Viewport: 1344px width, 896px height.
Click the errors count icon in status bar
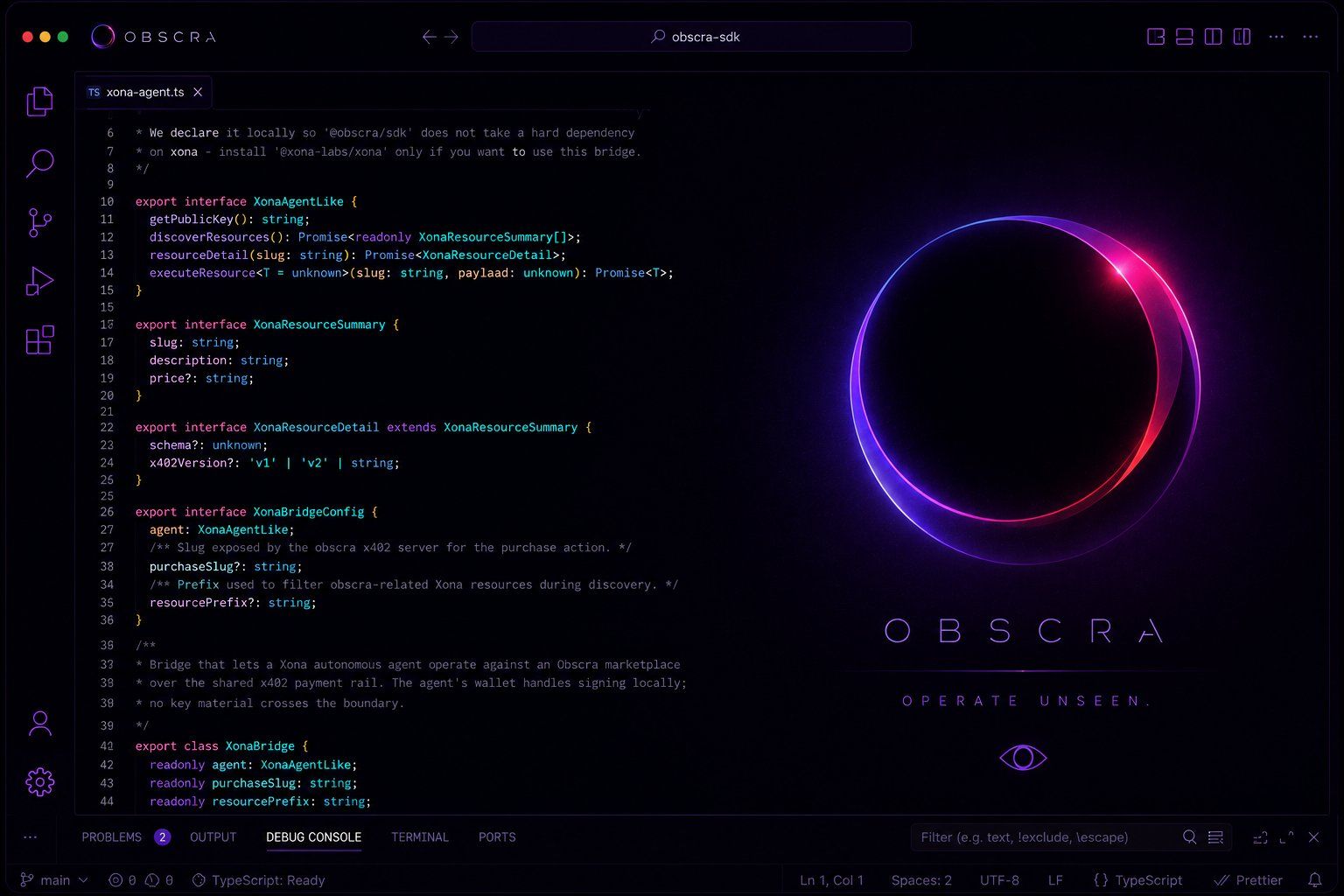tap(122, 880)
